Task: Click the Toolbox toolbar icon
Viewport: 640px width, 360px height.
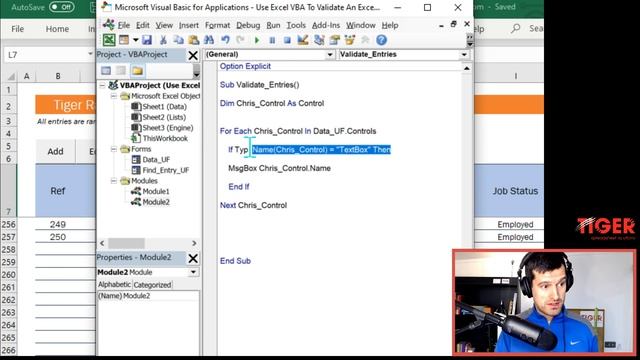Action: tap(365, 40)
